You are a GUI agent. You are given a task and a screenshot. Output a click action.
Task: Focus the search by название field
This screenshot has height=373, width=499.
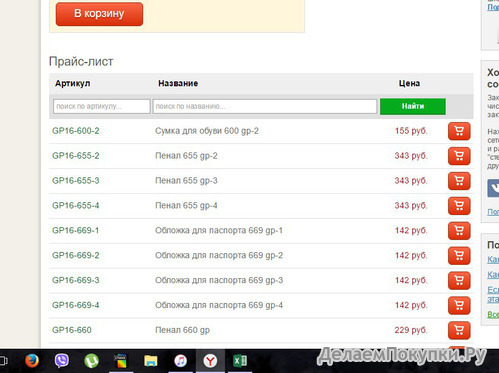[x=265, y=106]
